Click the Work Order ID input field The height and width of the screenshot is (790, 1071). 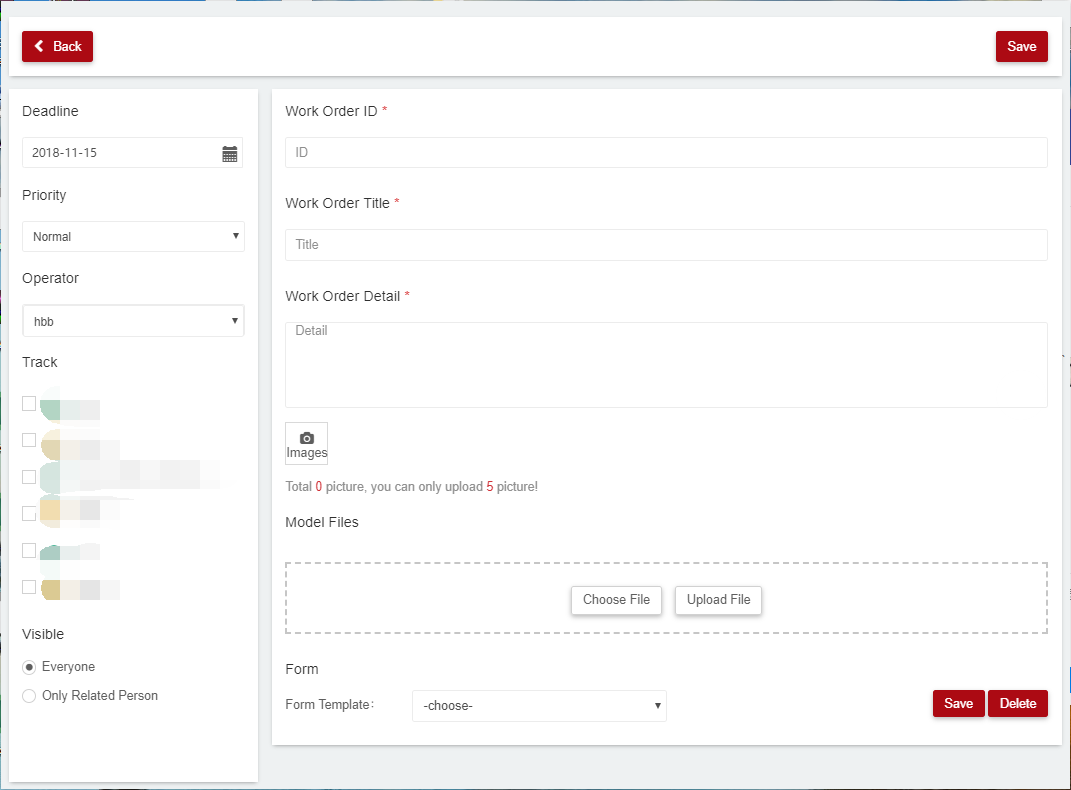[666, 152]
